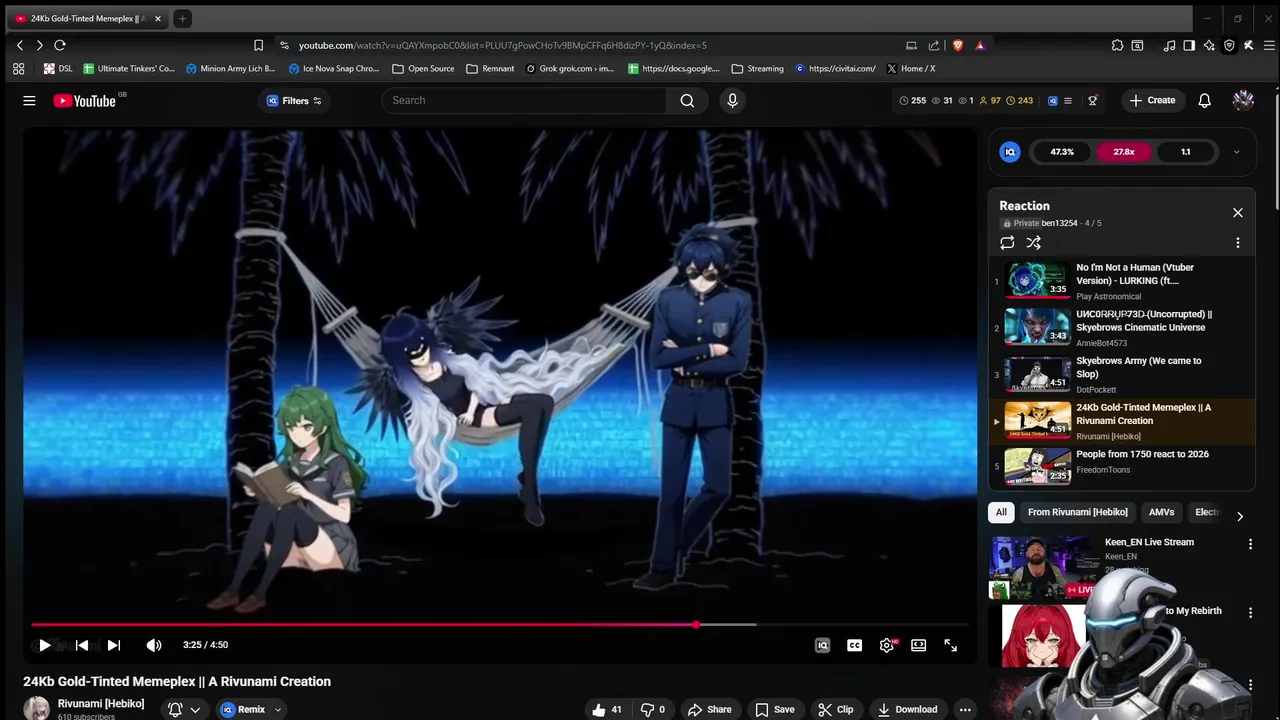Screen dimensions: 1280x720
Task: Like the video
Action: (x=606, y=709)
